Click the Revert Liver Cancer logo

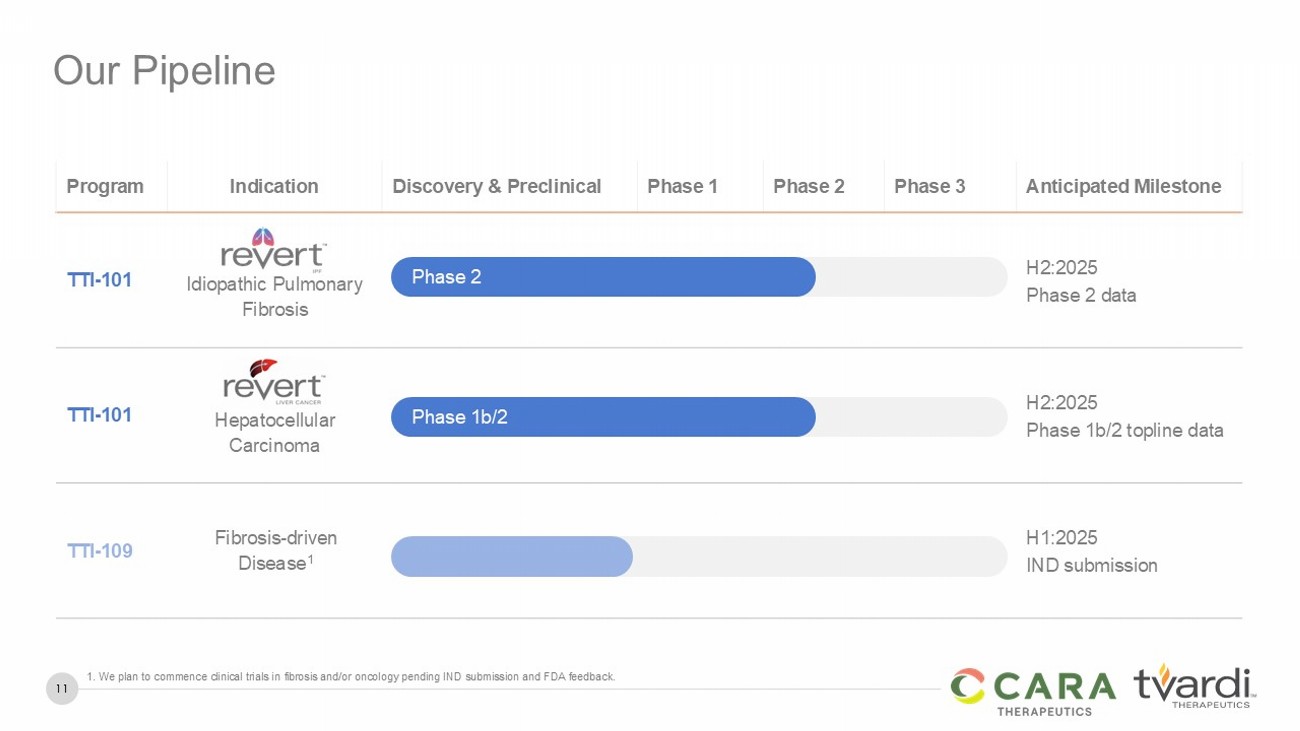pos(273,382)
